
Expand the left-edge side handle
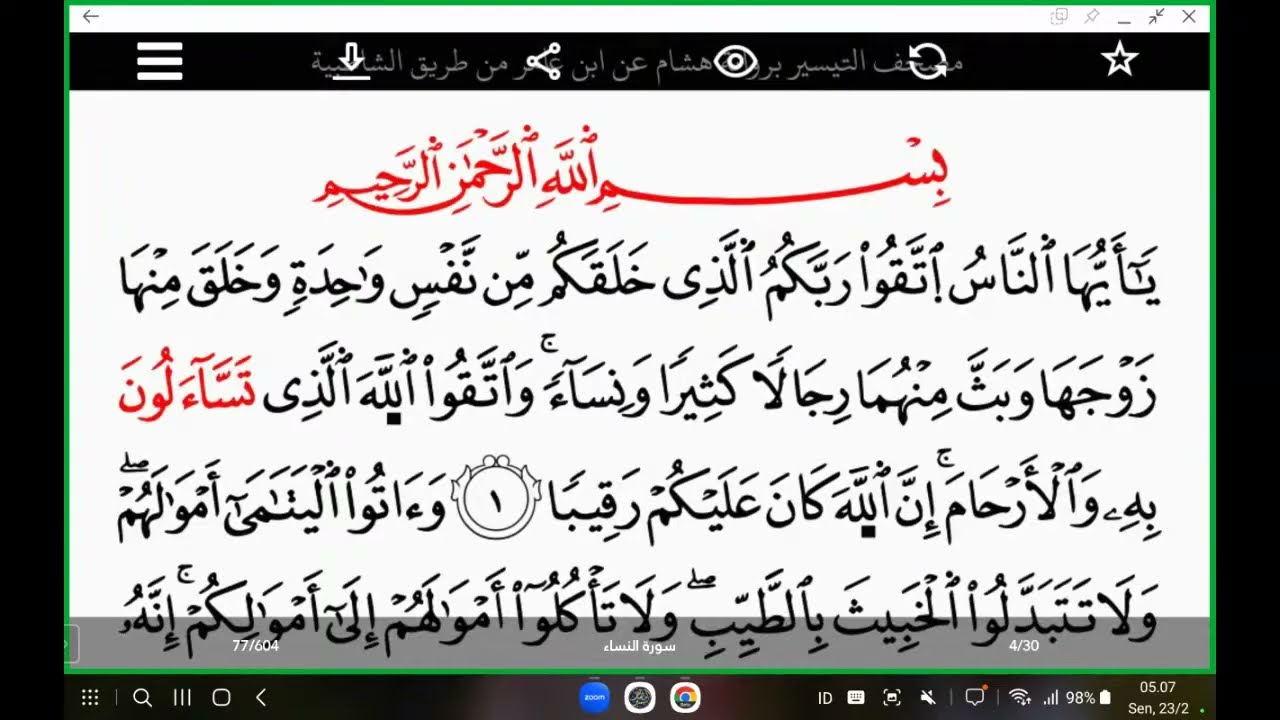(x=70, y=645)
